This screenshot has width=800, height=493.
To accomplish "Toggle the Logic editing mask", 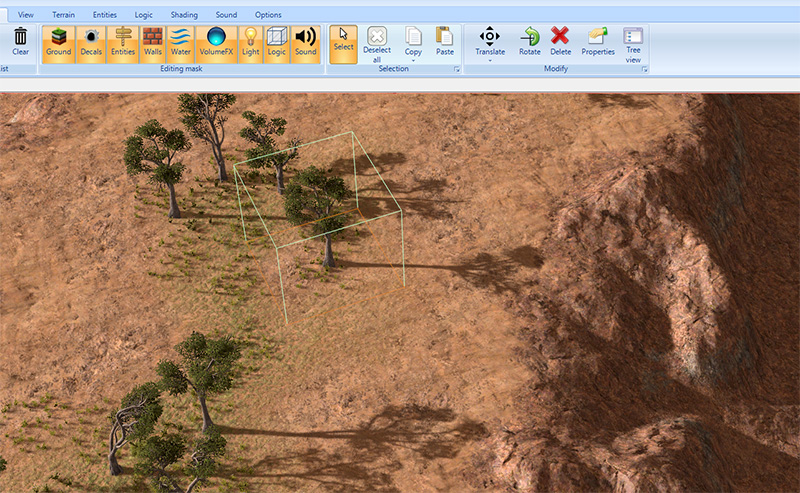I will pyautogui.click(x=277, y=44).
